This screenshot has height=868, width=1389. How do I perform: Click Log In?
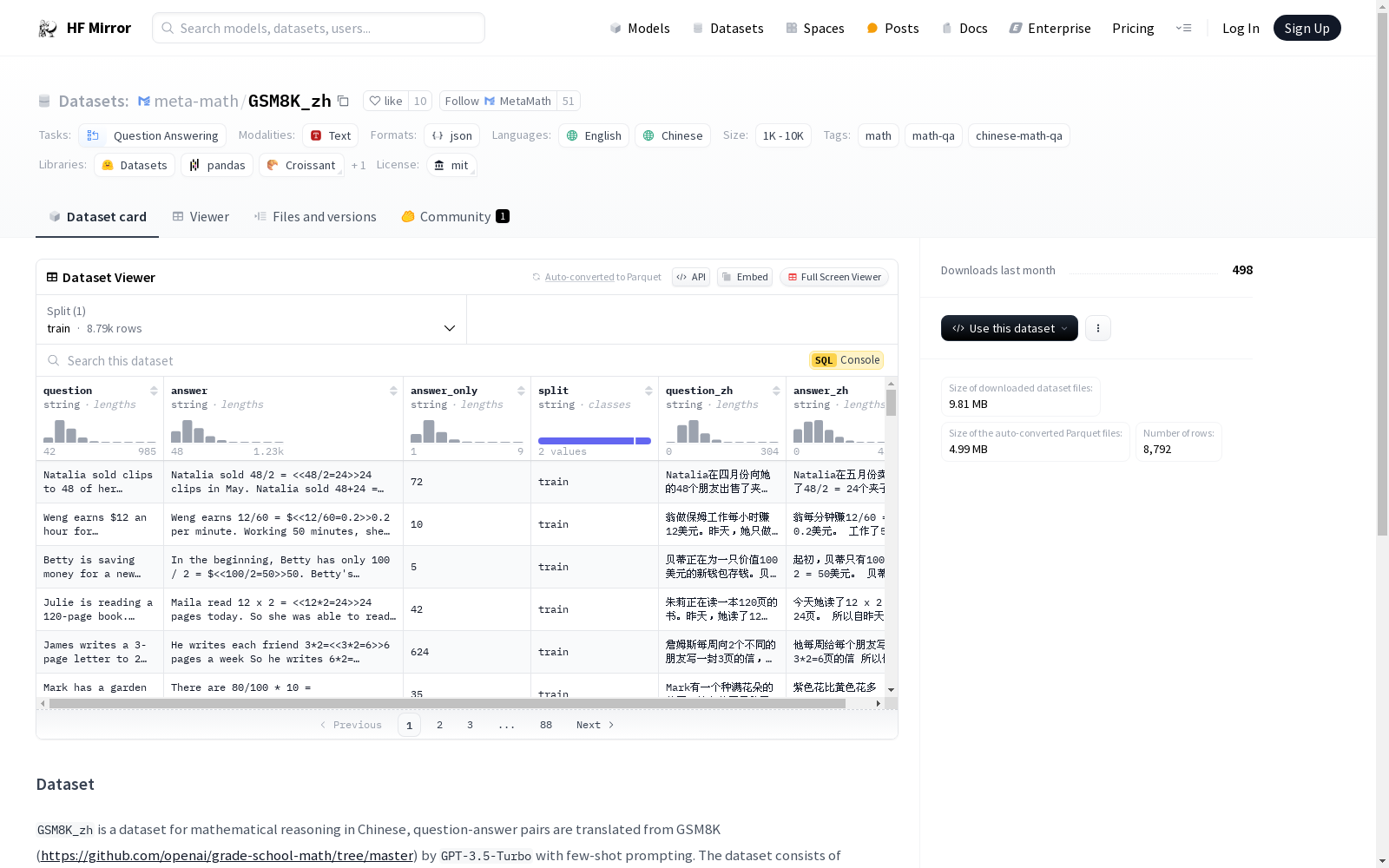coord(1241,28)
